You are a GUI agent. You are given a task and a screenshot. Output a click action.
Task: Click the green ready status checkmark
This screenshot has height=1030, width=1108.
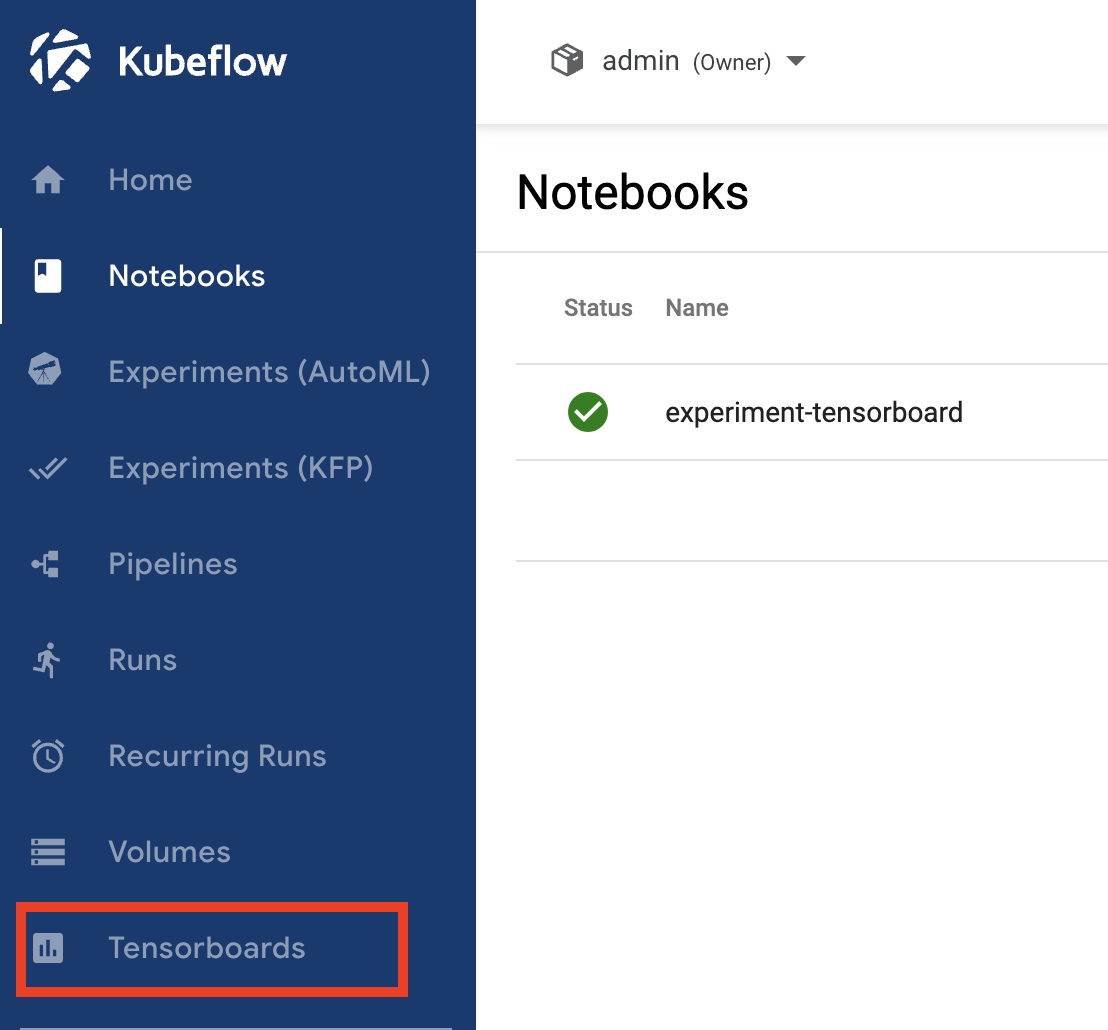[588, 412]
